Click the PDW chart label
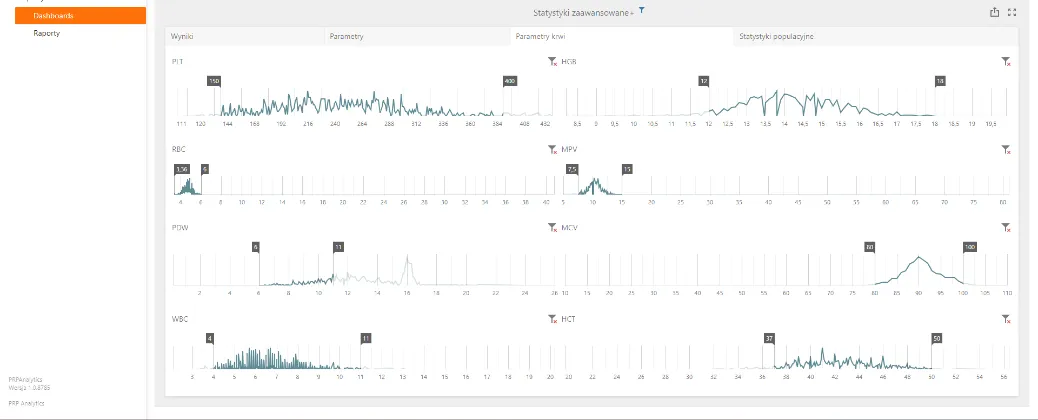 pos(179,227)
